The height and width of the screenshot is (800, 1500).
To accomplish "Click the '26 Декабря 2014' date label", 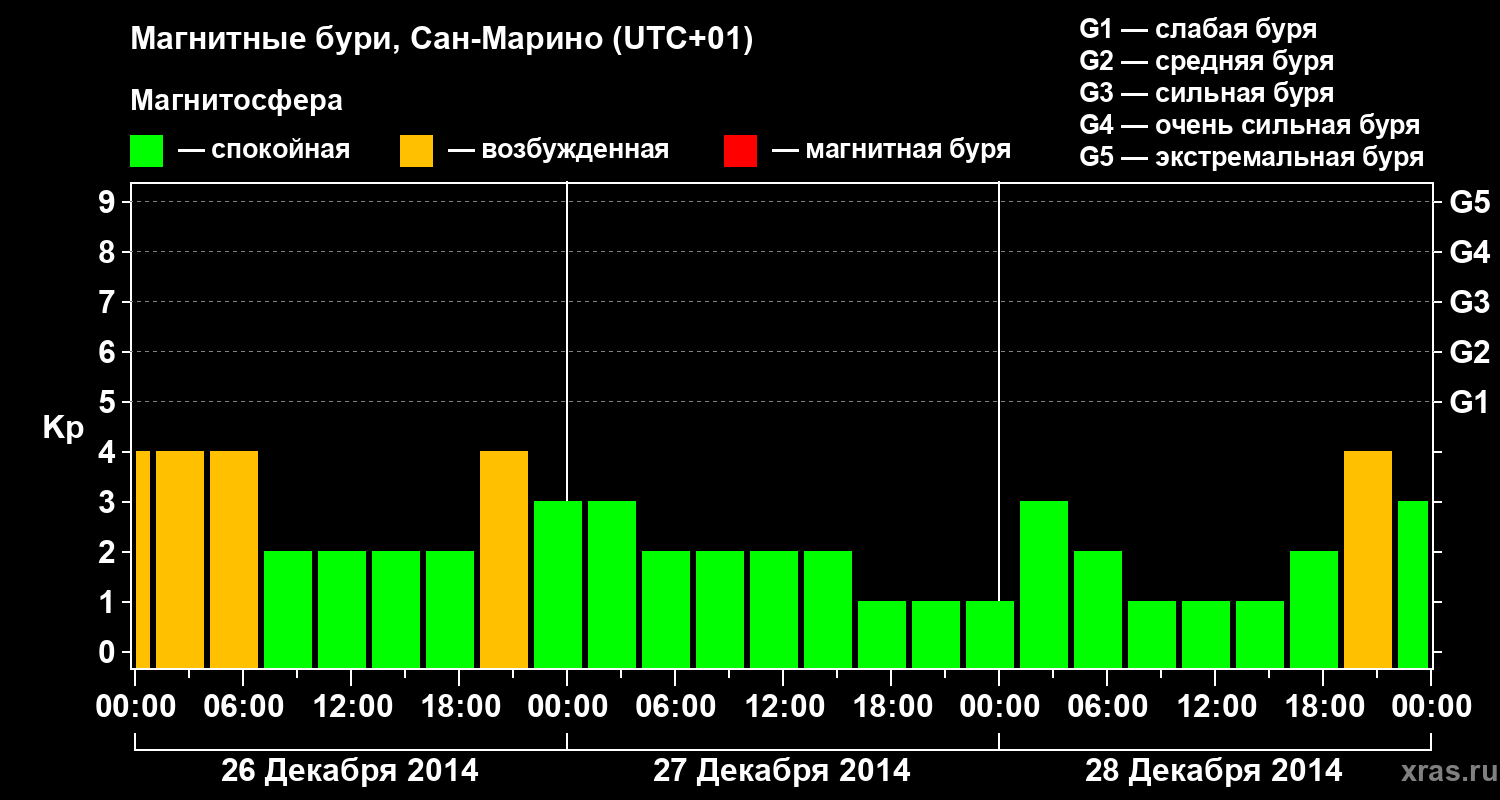I will point(350,771).
